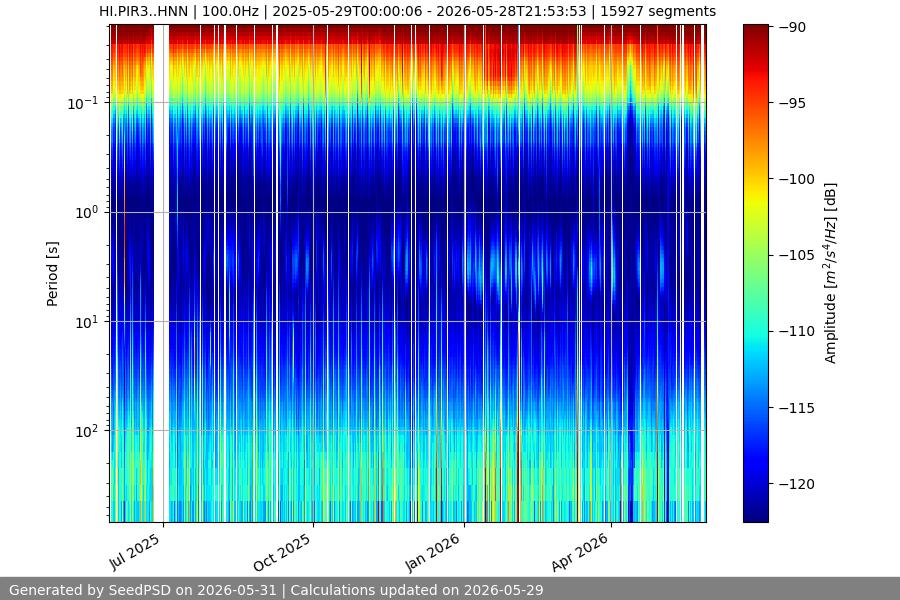Click the -90 colorbar tick value
Viewport: 900px width, 600px height.
pos(792,27)
